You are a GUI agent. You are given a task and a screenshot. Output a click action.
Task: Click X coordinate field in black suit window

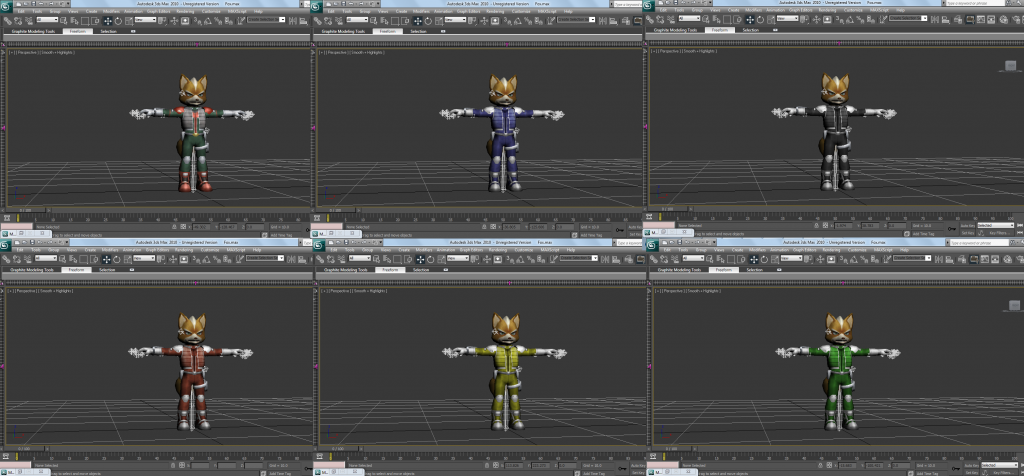point(844,225)
